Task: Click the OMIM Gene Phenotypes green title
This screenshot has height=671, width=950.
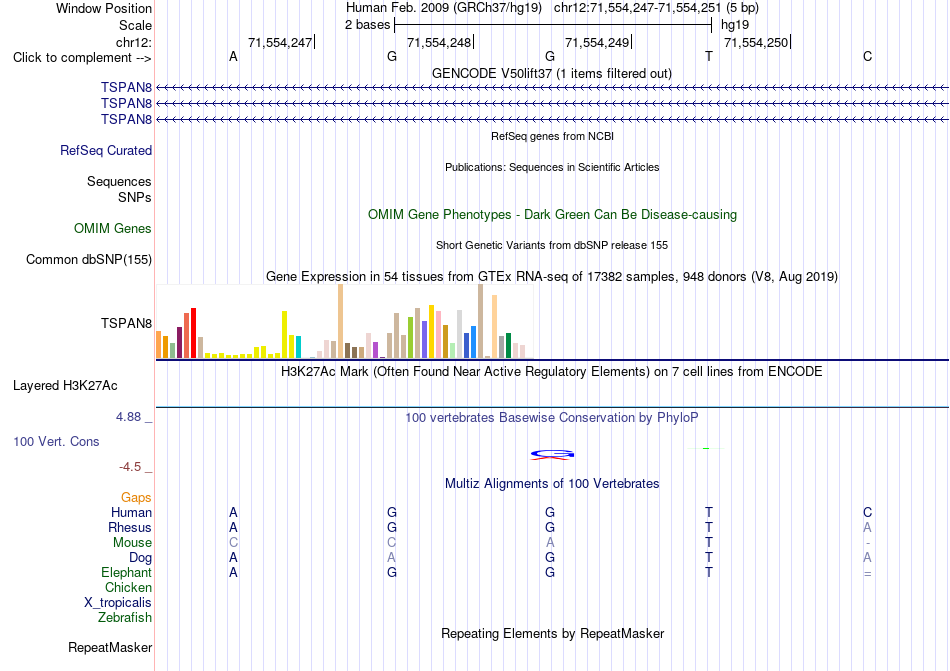Action: pyautogui.click(x=552, y=214)
